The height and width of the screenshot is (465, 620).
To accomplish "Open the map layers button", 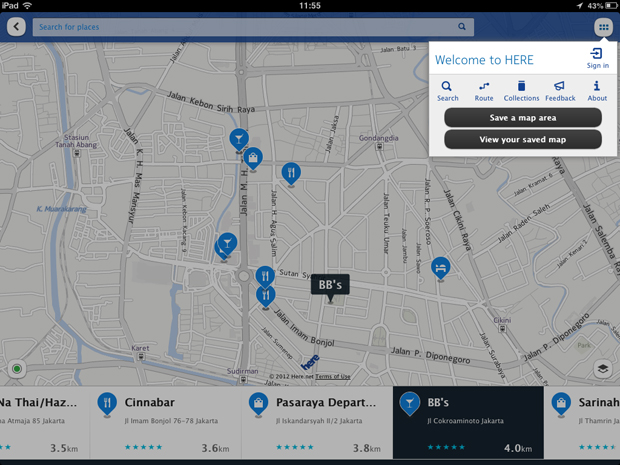I will 603,369.
